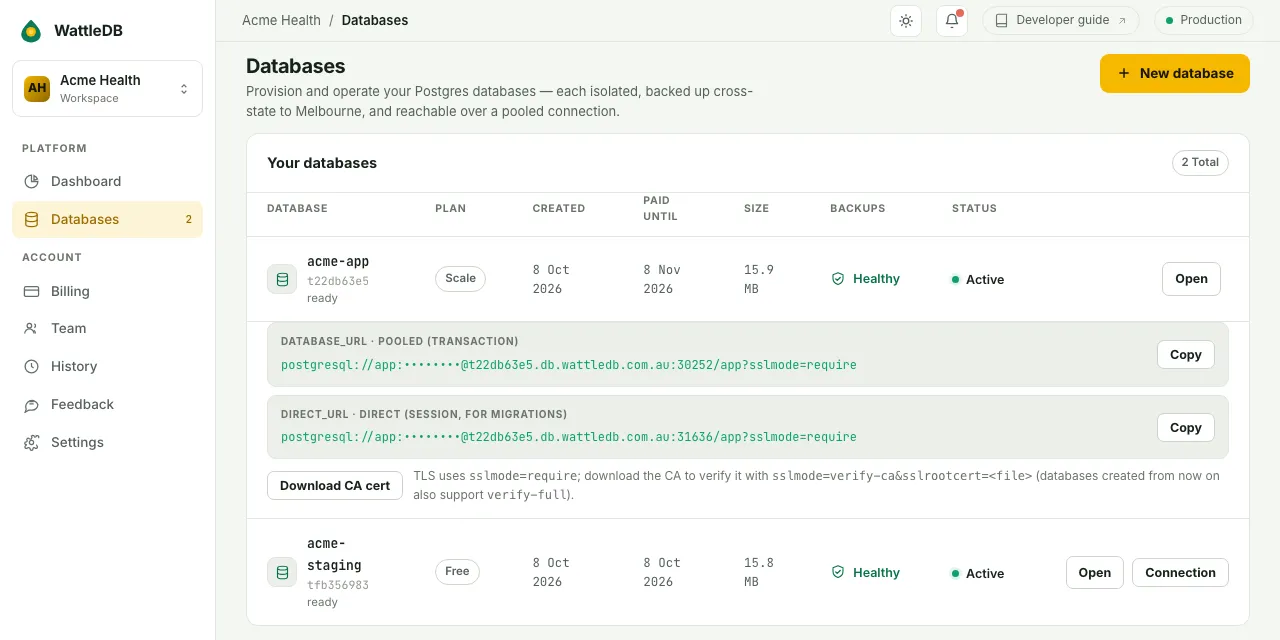Create a New database
The image size is (1280, 640).
(1175, 73)
